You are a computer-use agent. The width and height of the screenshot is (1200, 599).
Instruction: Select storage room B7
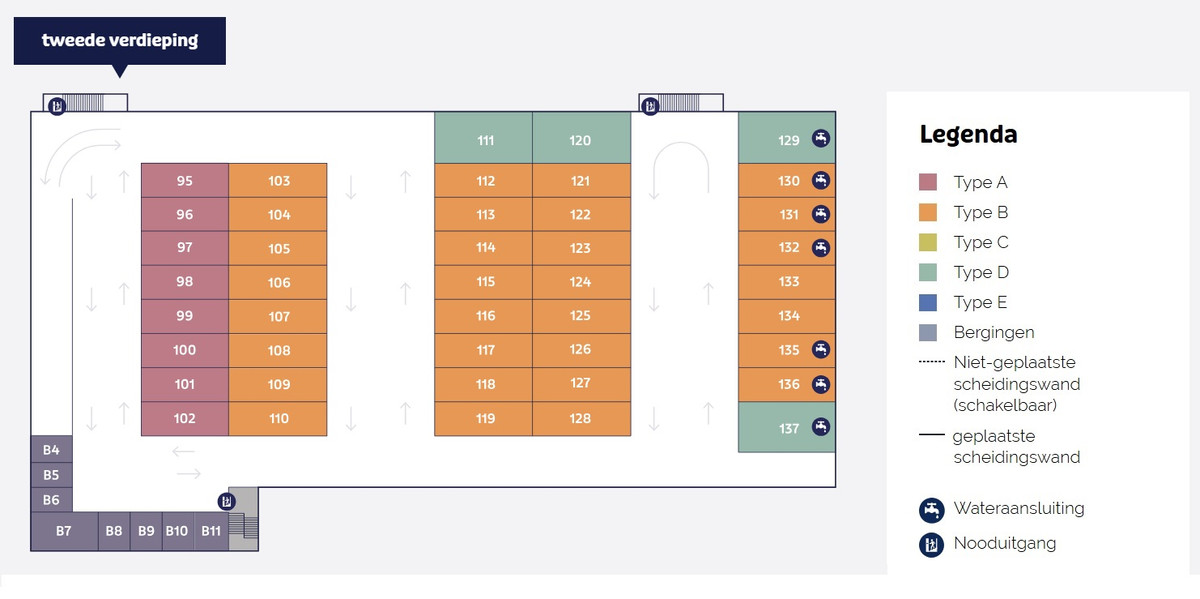pyautogui.click(x=64, y=531)
